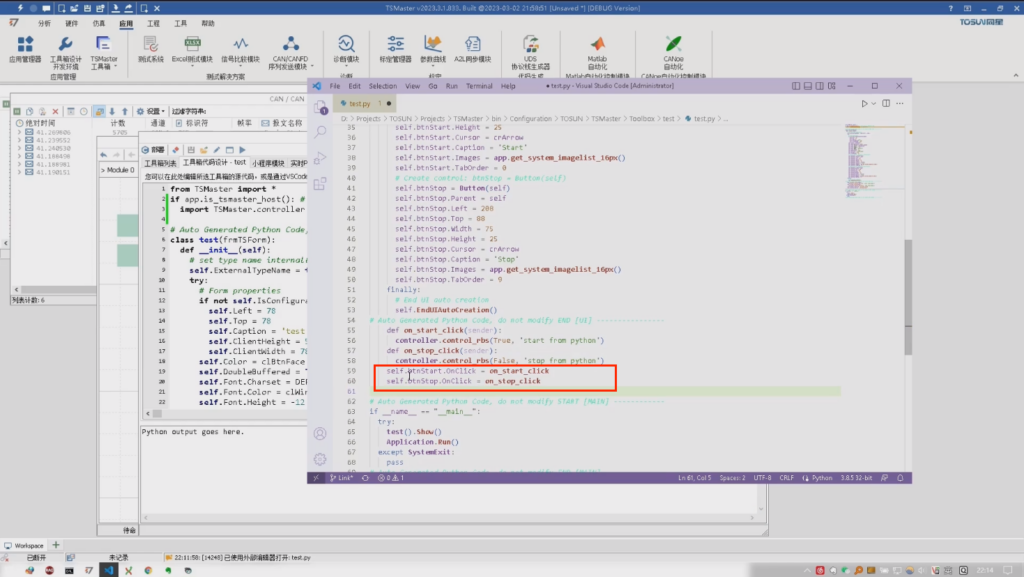This screenshot has width=1024, height=577.
Task: Launch the Excel测试模块 in the ribbon
Action: point(193,48)
